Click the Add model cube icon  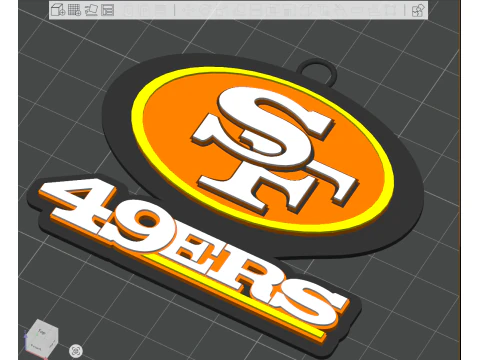pyautogui.click(x=58, y=10)
